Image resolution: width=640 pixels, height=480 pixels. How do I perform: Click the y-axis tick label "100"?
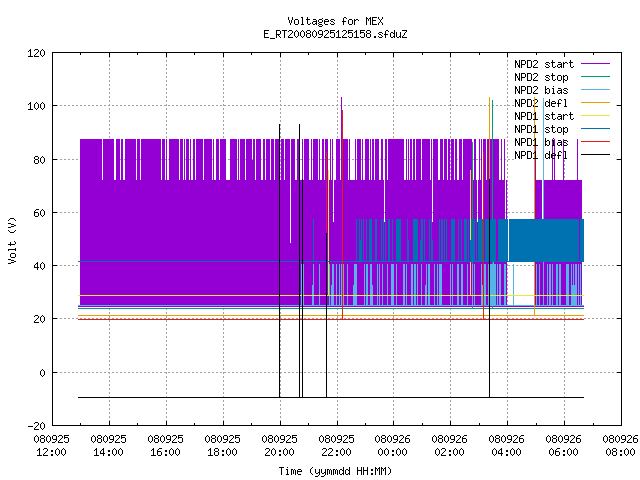(x=36, y=106)
